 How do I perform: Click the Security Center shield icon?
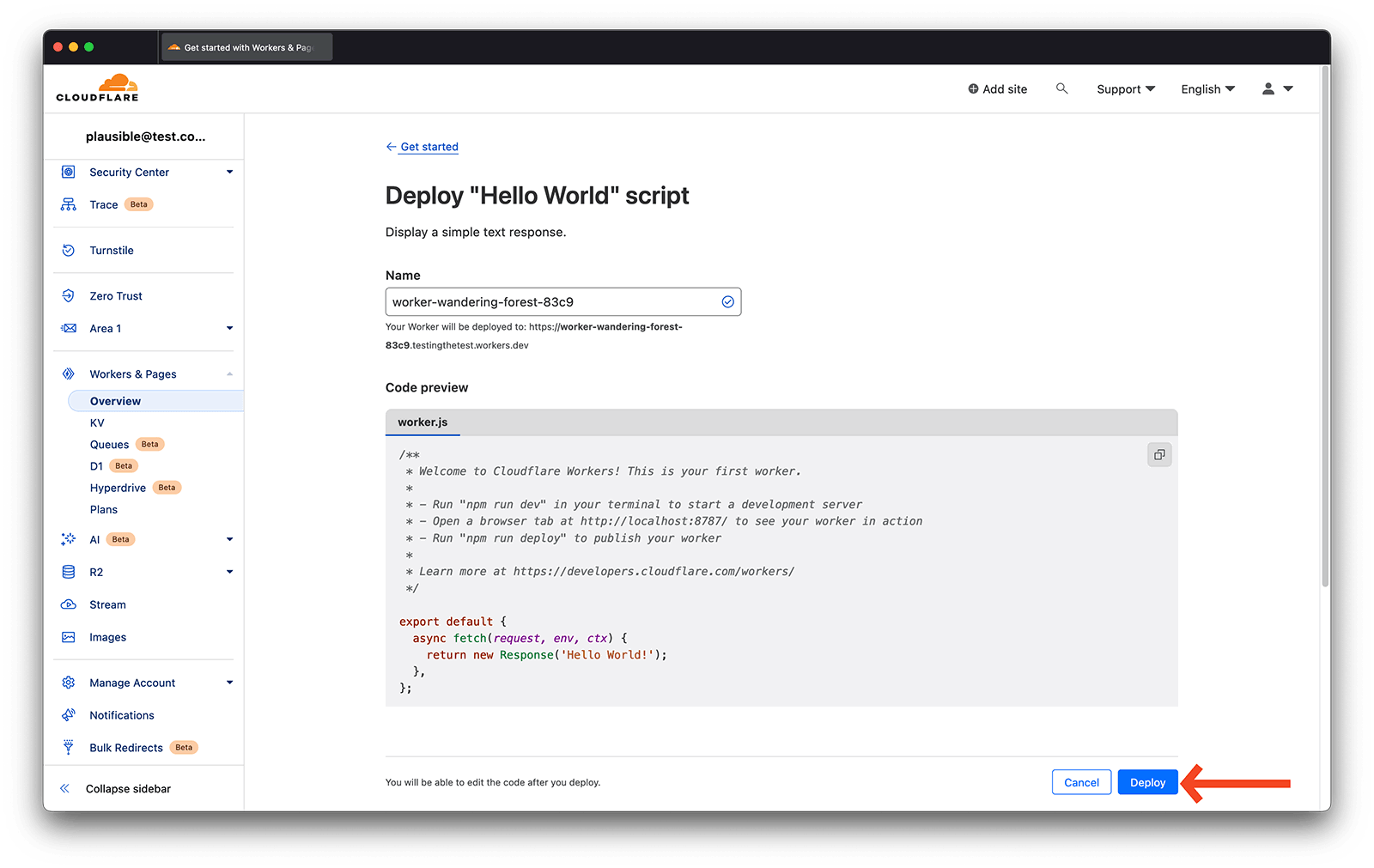tap(69, 172)
